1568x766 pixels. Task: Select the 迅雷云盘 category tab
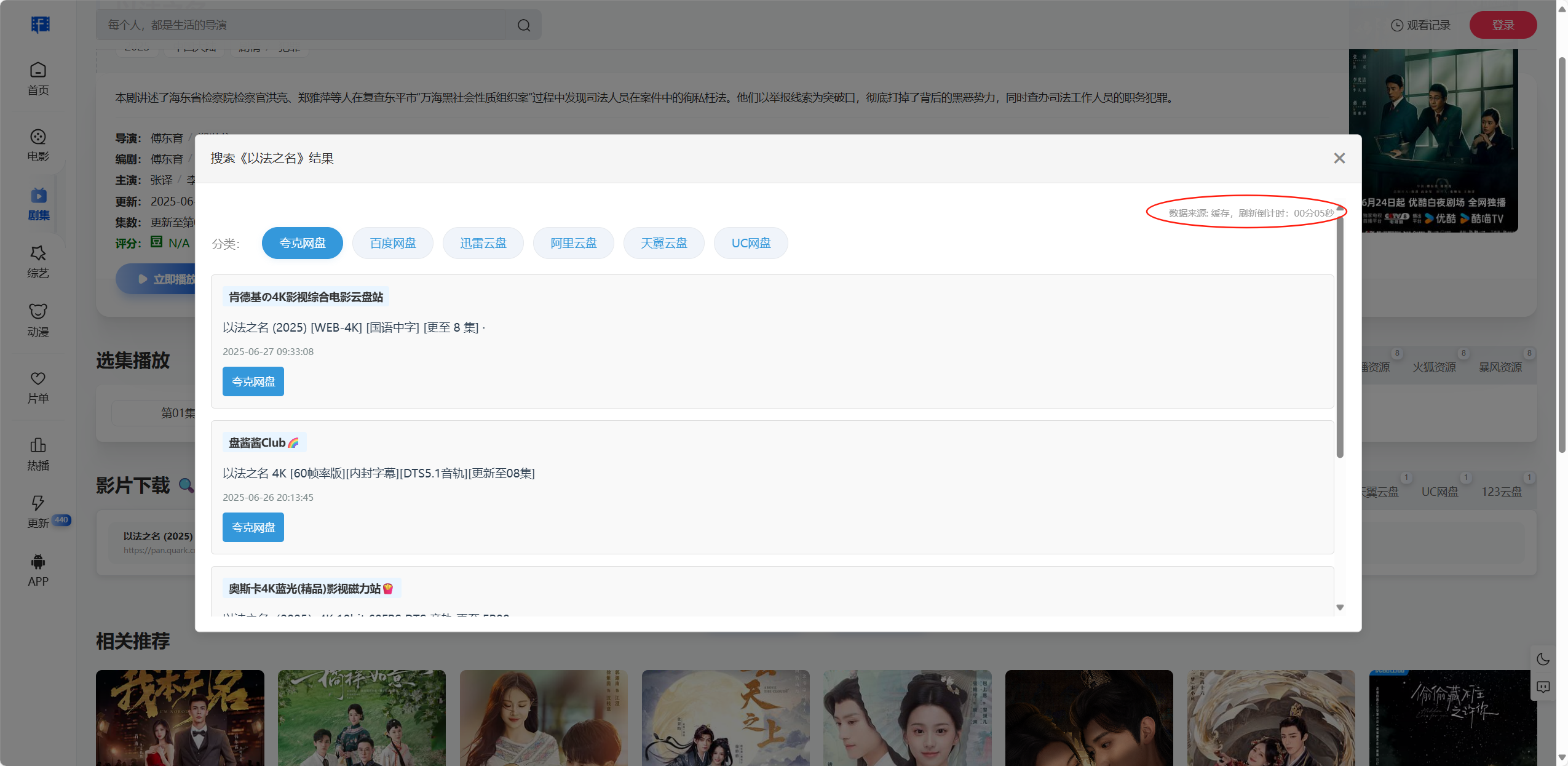click(x=483, y=243)
